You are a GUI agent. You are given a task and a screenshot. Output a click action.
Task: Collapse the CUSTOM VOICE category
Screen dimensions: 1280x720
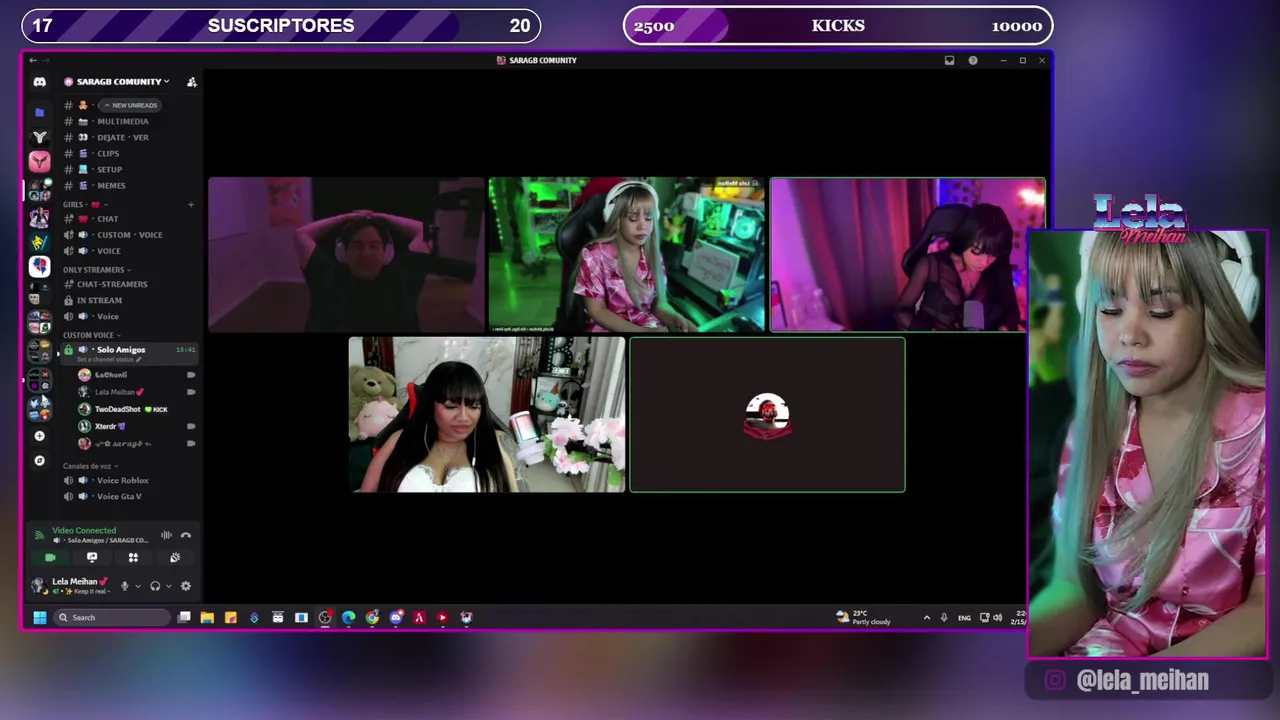91,335
